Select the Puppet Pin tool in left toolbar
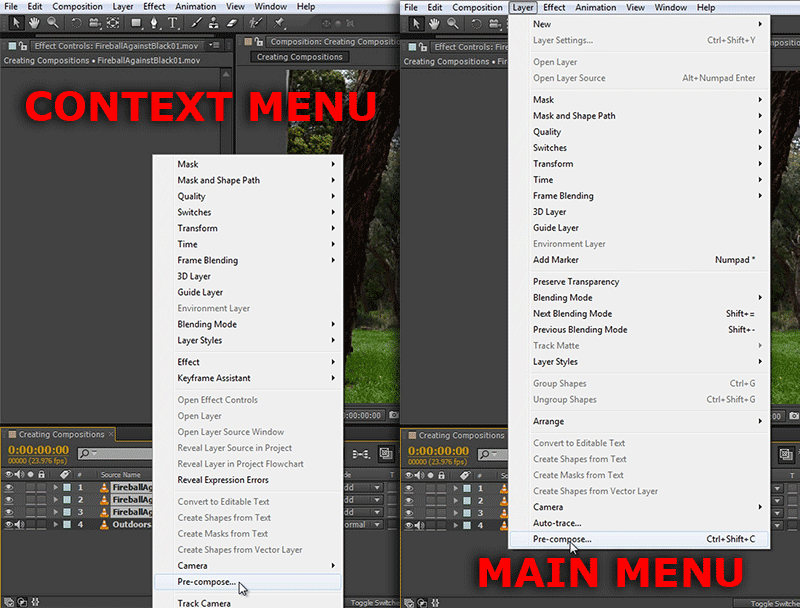The height and width of the screenshot is (608, 800). pyautogui.click(x=279, y=23)
